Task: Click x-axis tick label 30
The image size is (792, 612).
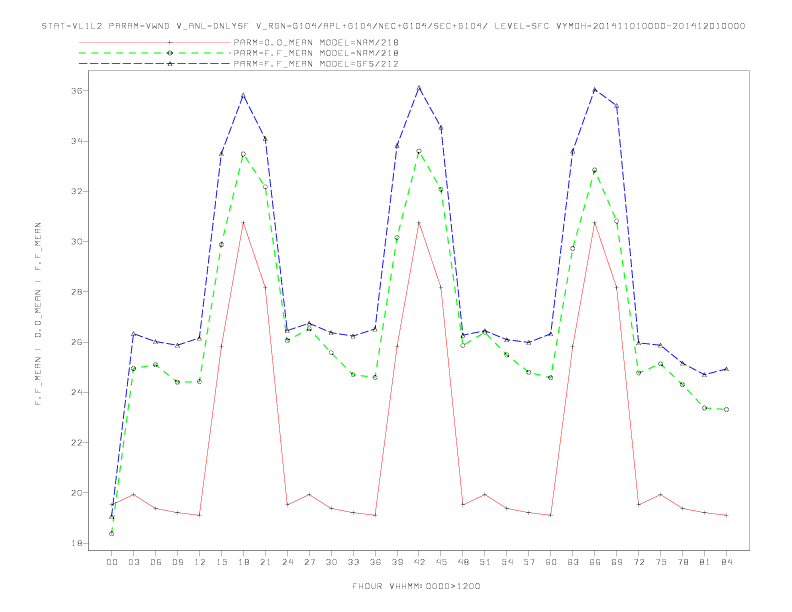Action: pos(331,562)
